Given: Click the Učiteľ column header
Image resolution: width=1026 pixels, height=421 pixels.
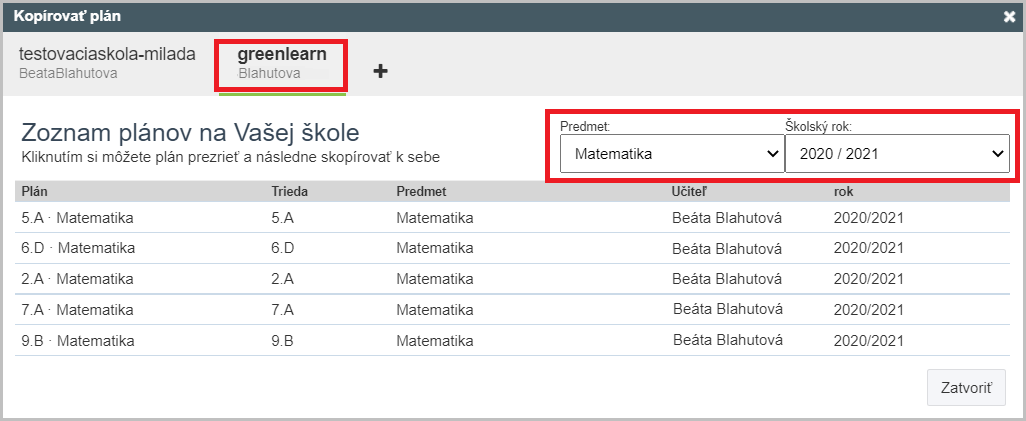Looking at the screenshot, I should click(x=690, y=190).
